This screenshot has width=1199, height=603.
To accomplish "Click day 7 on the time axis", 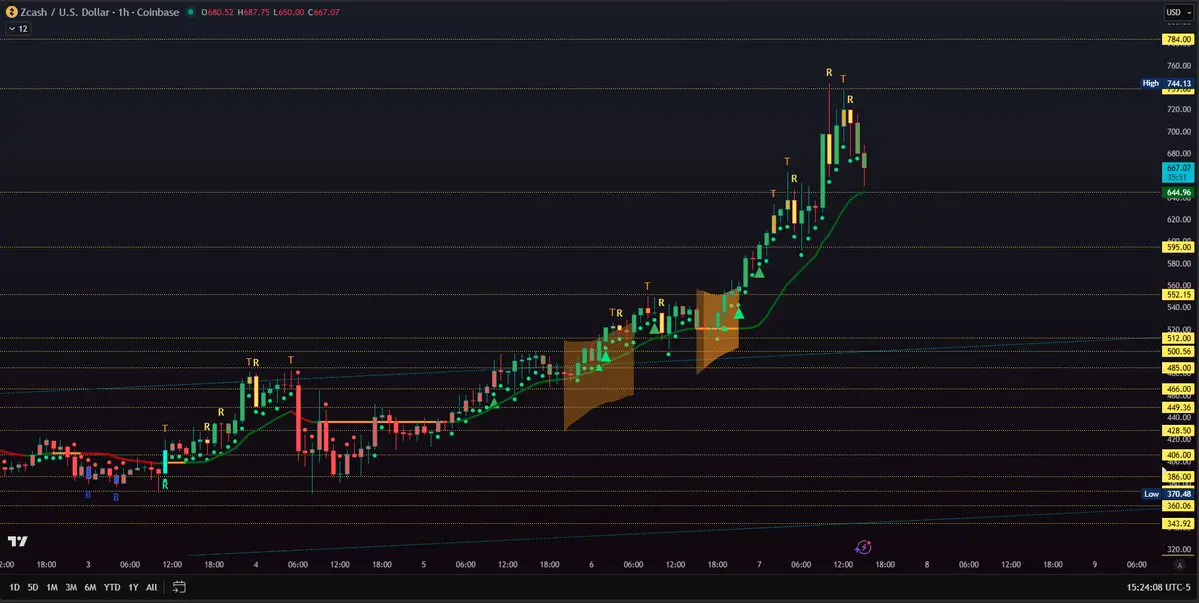I will tap(759, 565).
